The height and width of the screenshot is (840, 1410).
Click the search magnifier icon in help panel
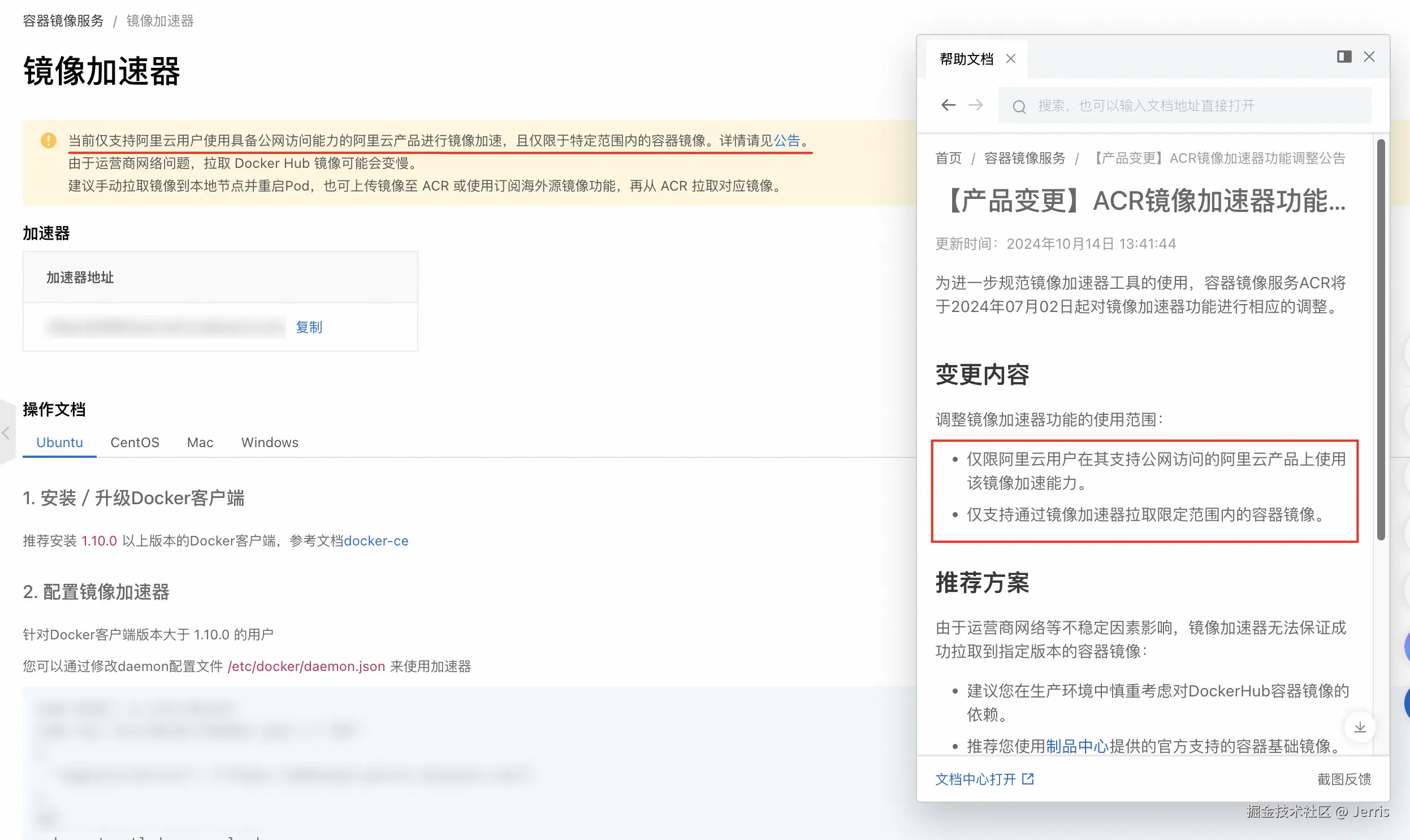tap(1019, 106)
